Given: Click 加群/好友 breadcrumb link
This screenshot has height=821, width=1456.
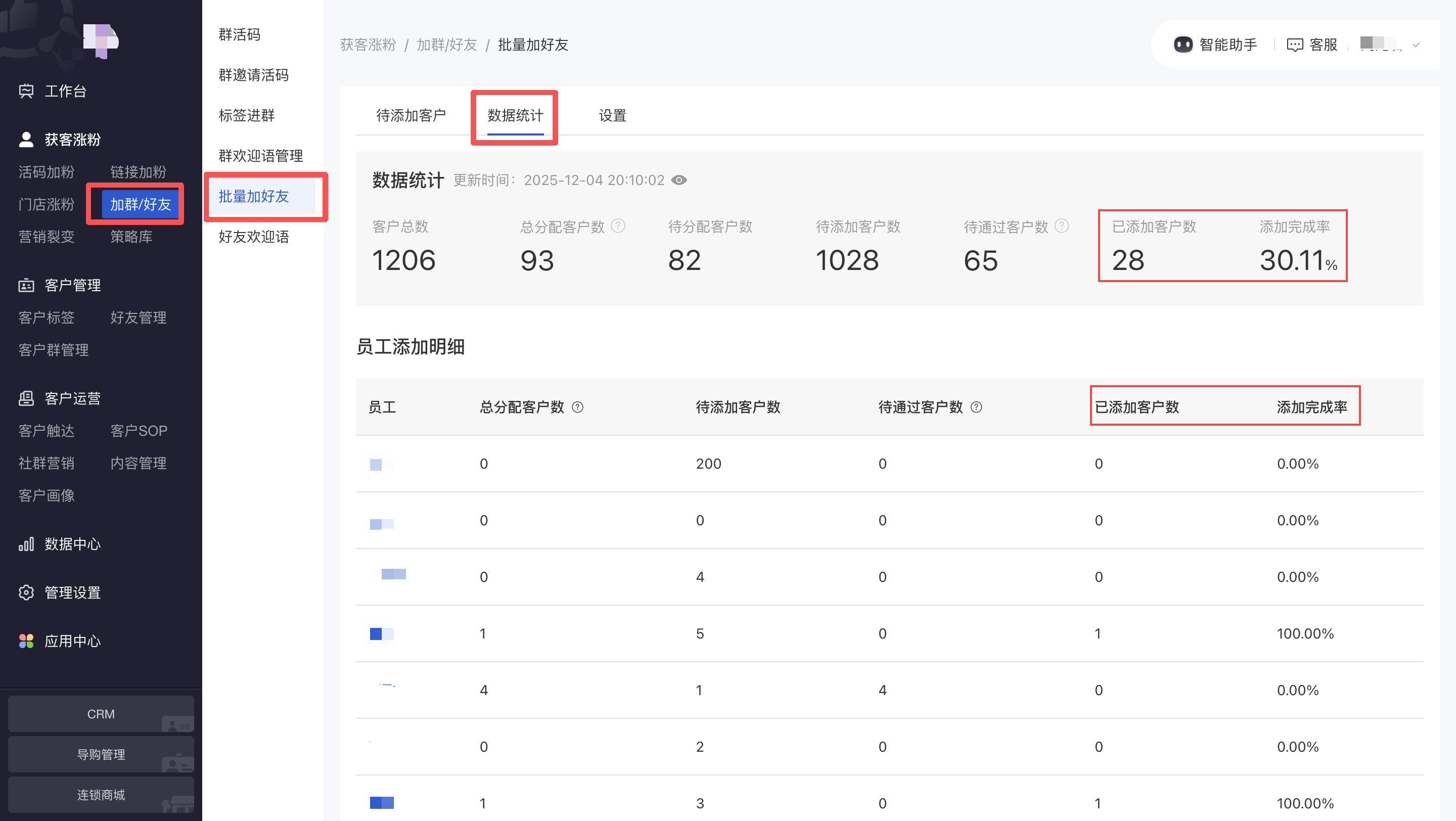Looking at the screenshot, I should (446, 44).
